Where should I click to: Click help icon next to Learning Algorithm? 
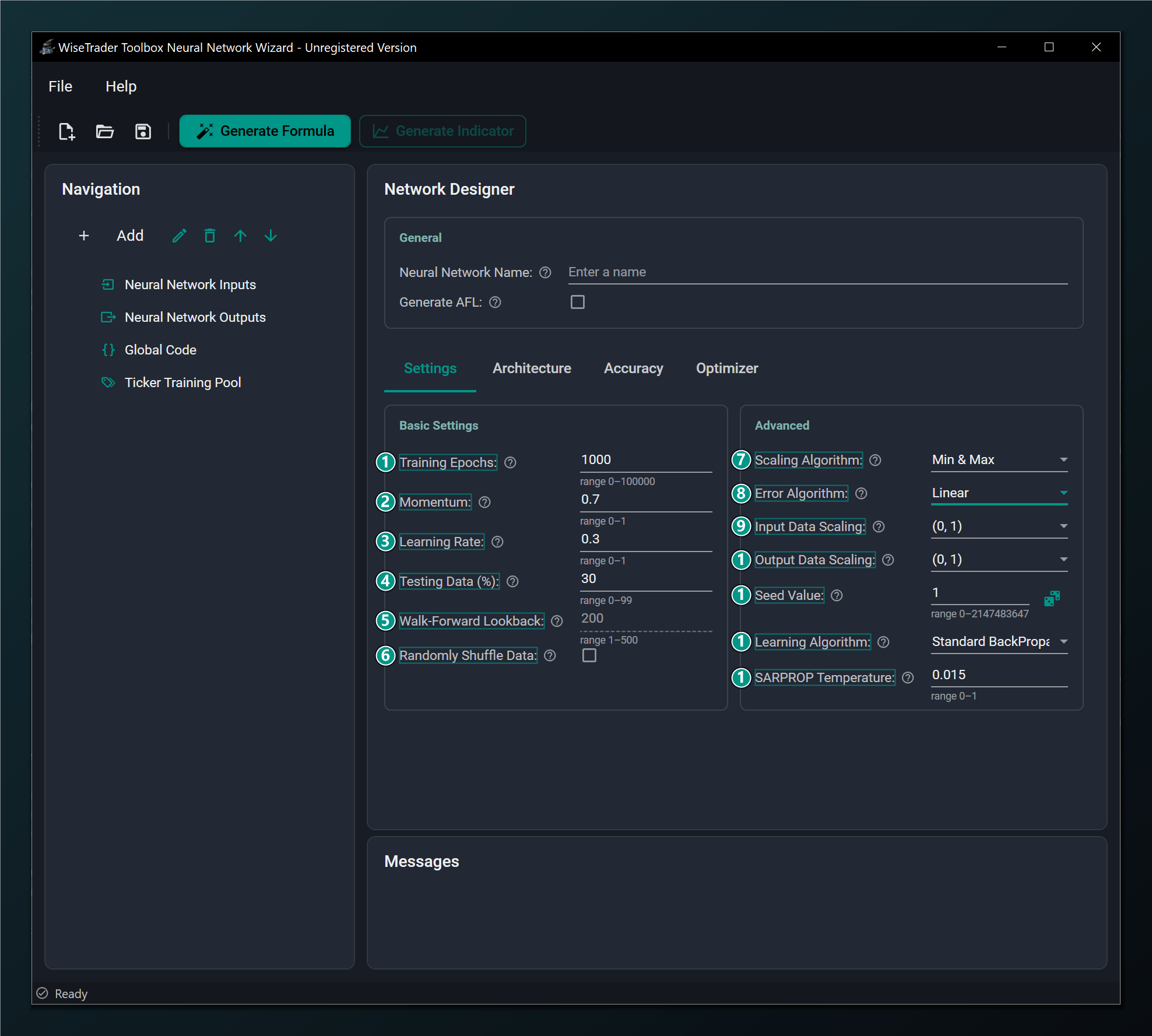(x=883, y=642)
